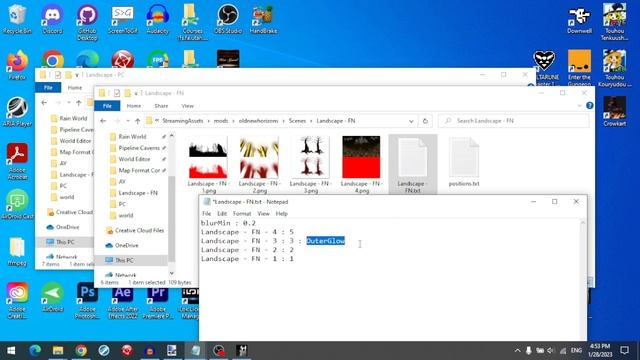Open Explorer help in Landscape - FN window
The height and width of the screenshot is (360, 640).
589,106
